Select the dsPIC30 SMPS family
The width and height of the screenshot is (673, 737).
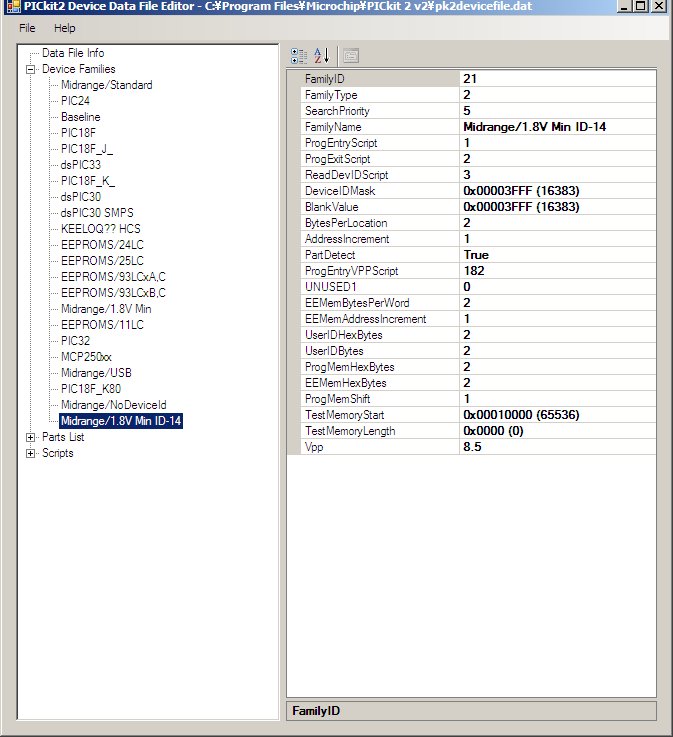click(97, 213)
